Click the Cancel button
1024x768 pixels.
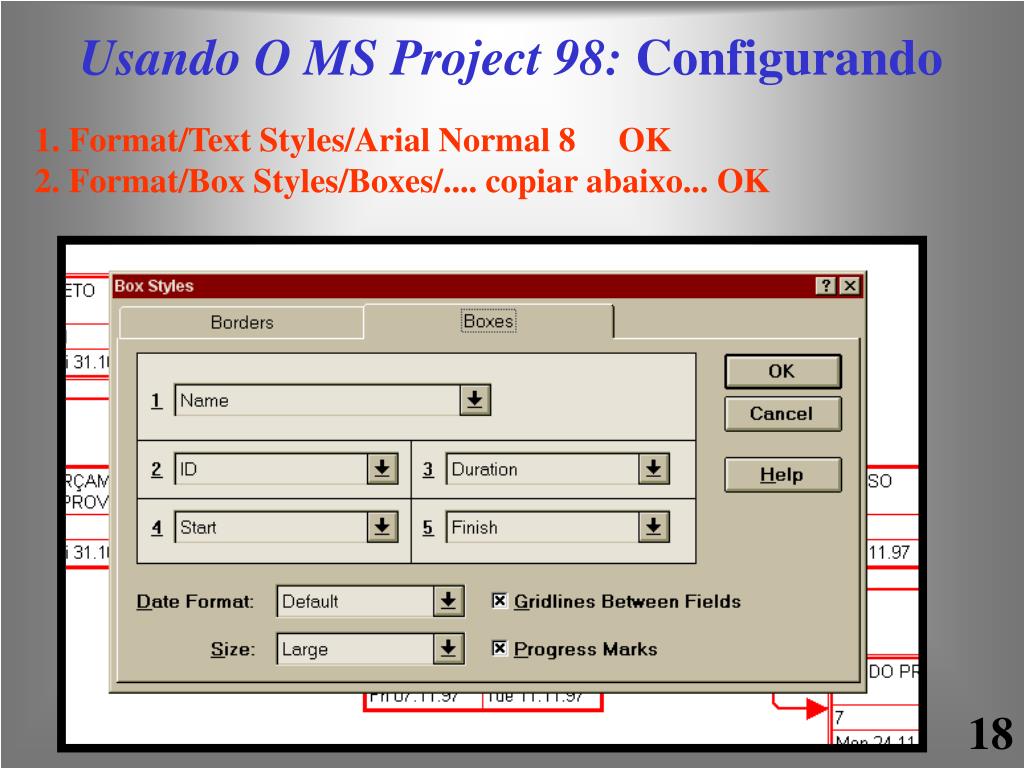[x=782, y=413]
